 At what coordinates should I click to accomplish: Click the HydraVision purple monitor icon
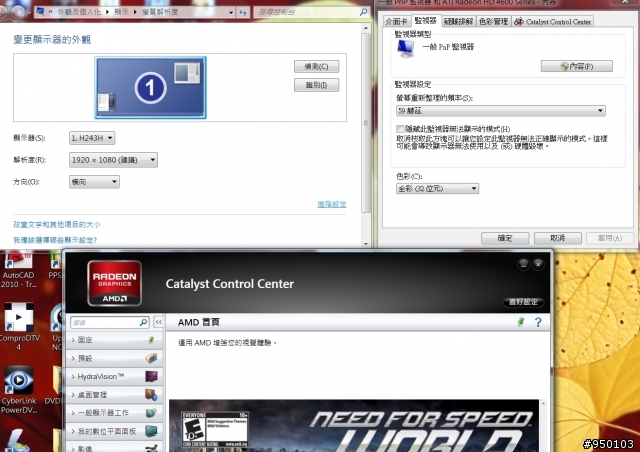coord(151,376)
